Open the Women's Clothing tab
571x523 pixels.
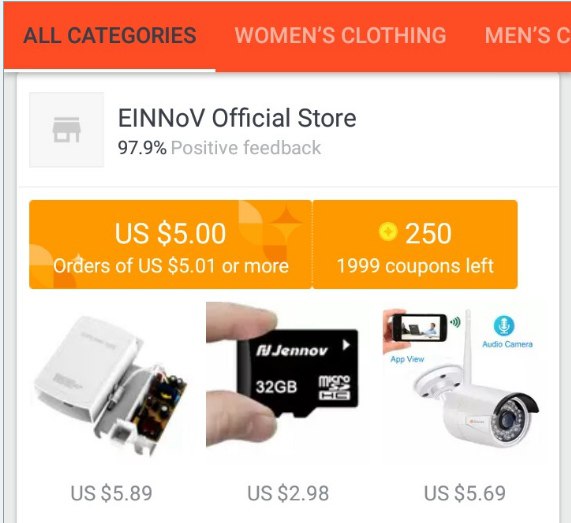click(340, 35)
